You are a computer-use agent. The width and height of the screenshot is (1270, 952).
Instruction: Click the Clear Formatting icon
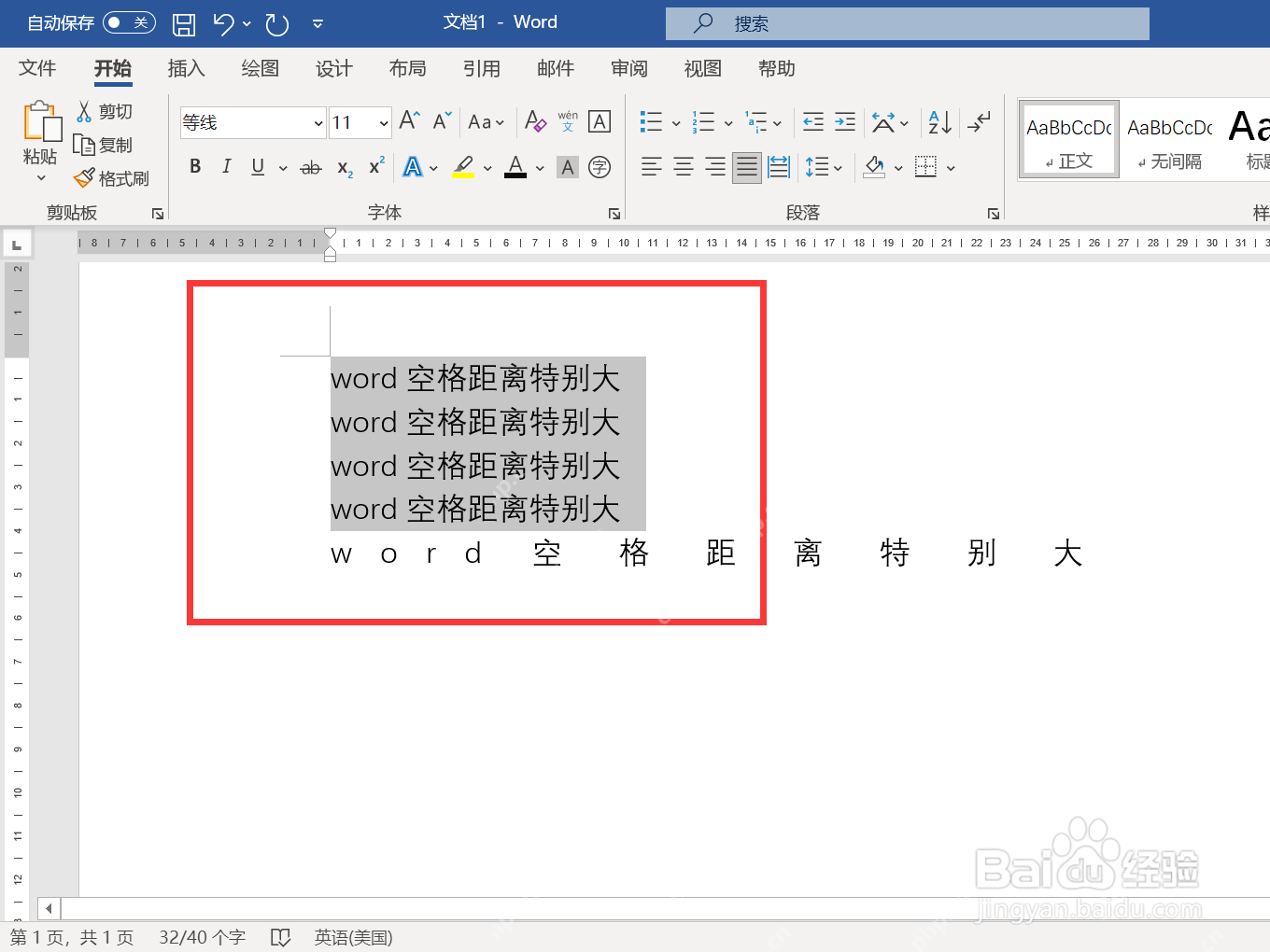coord(534,121)
